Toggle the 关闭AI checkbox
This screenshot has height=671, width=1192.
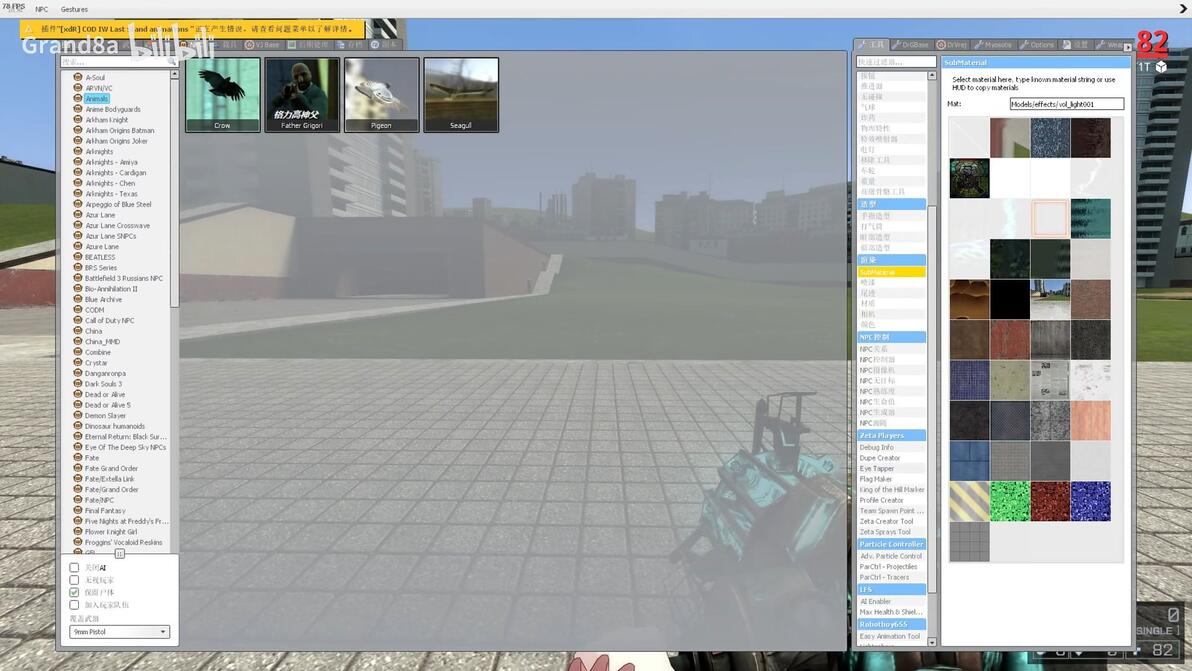click(x=74, y=567)
